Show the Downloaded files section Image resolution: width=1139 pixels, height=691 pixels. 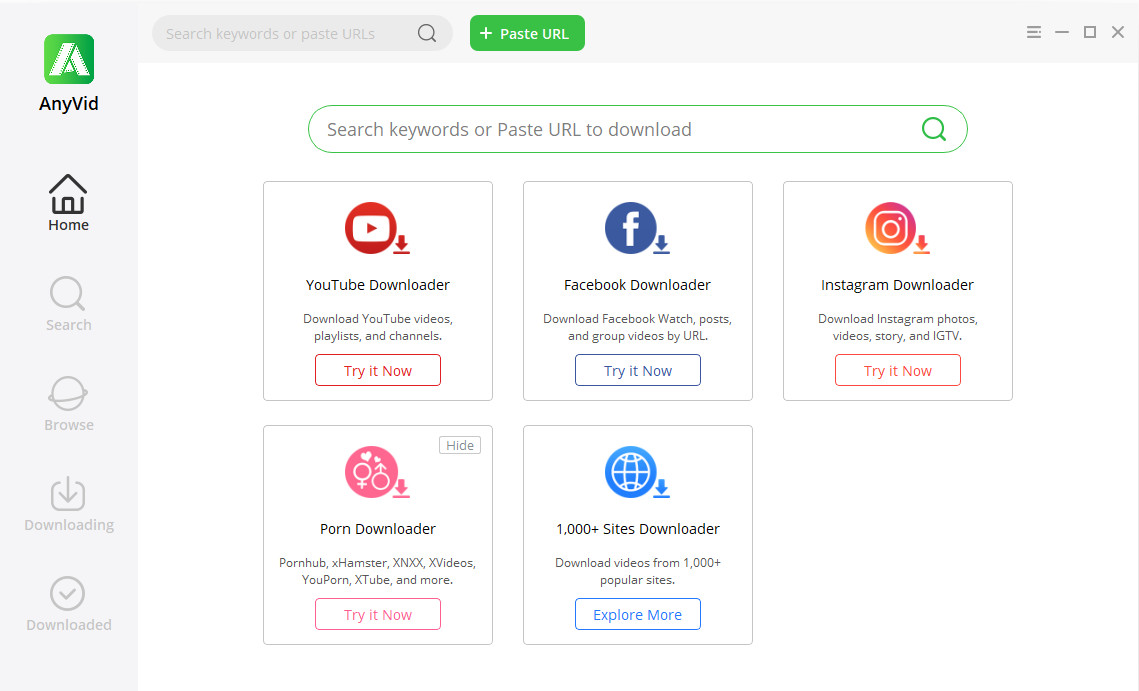tap(68, 604)
